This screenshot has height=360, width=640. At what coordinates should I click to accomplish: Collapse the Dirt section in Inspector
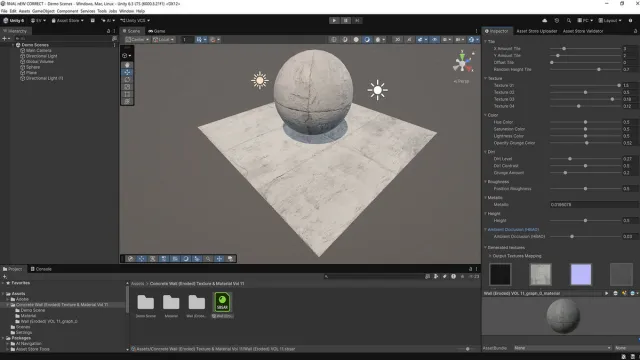coord(485,152)
